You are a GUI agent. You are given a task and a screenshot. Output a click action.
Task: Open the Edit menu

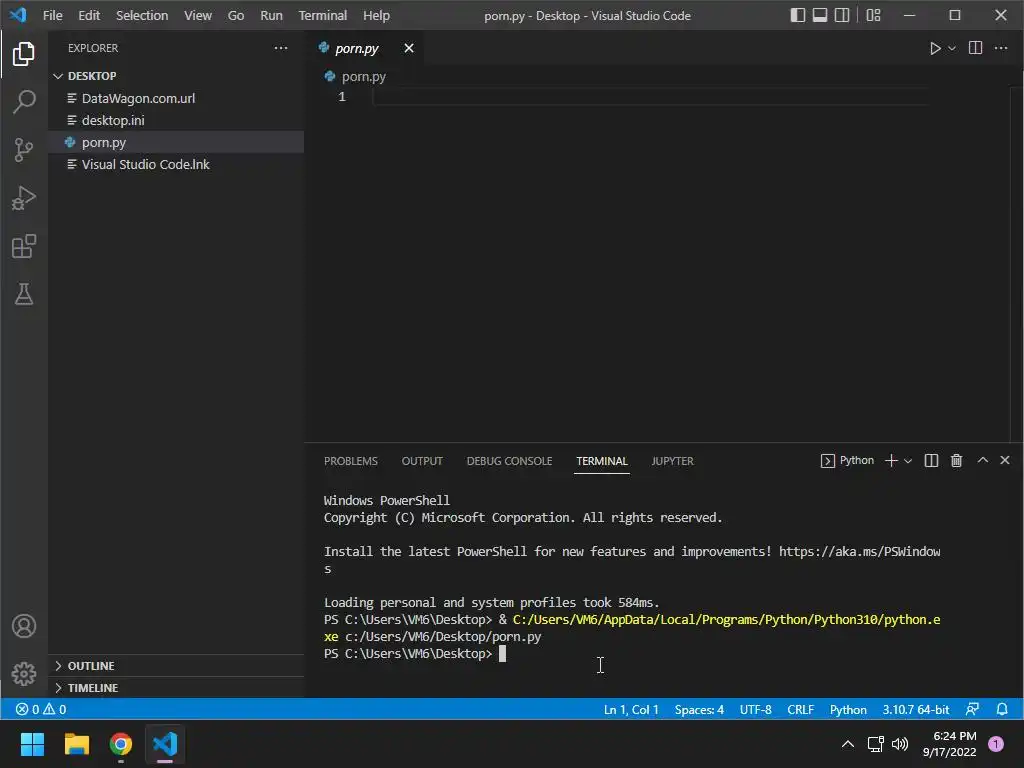click(x=89, y=15)
